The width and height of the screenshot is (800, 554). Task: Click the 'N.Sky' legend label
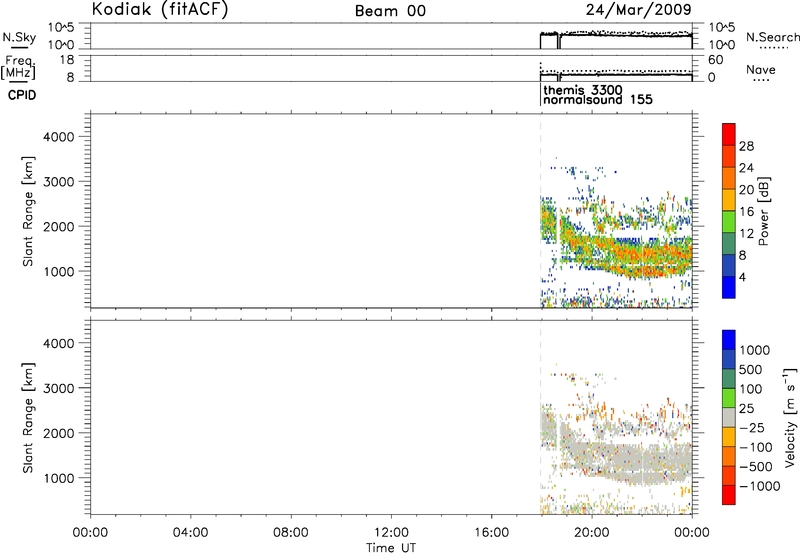coord(19,37)
